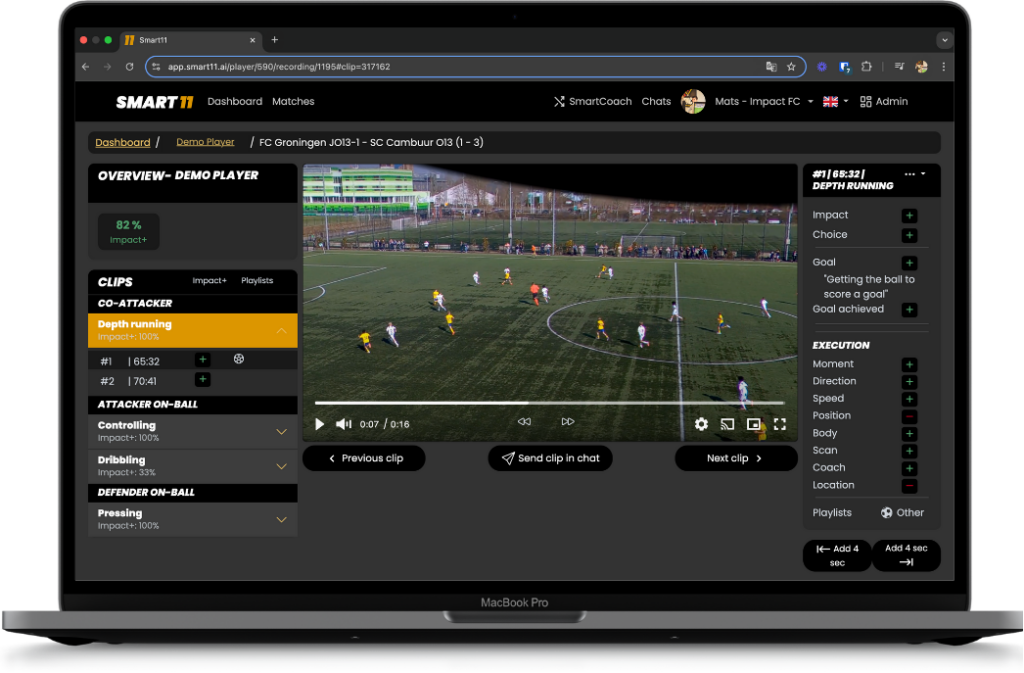Enter fullscreen video mode

(780, 424)
